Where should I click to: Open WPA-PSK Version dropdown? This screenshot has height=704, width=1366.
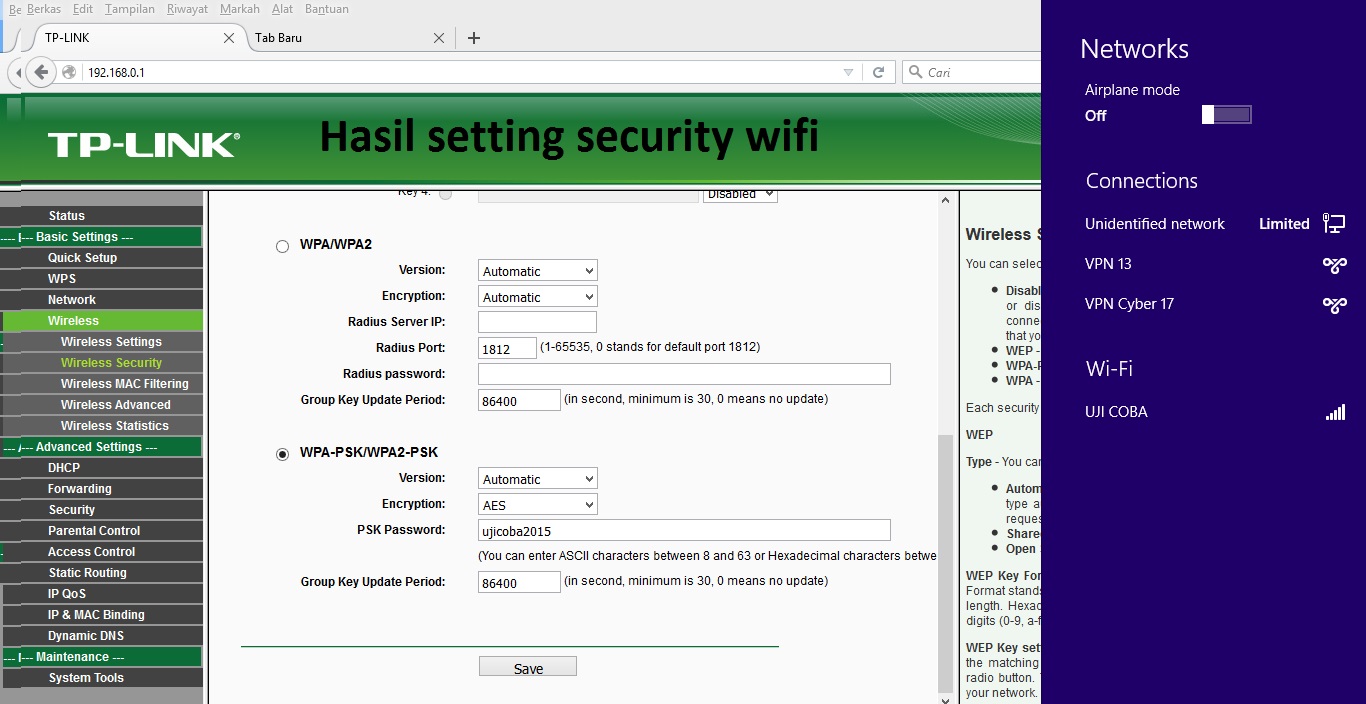click(x=537, y=479)
